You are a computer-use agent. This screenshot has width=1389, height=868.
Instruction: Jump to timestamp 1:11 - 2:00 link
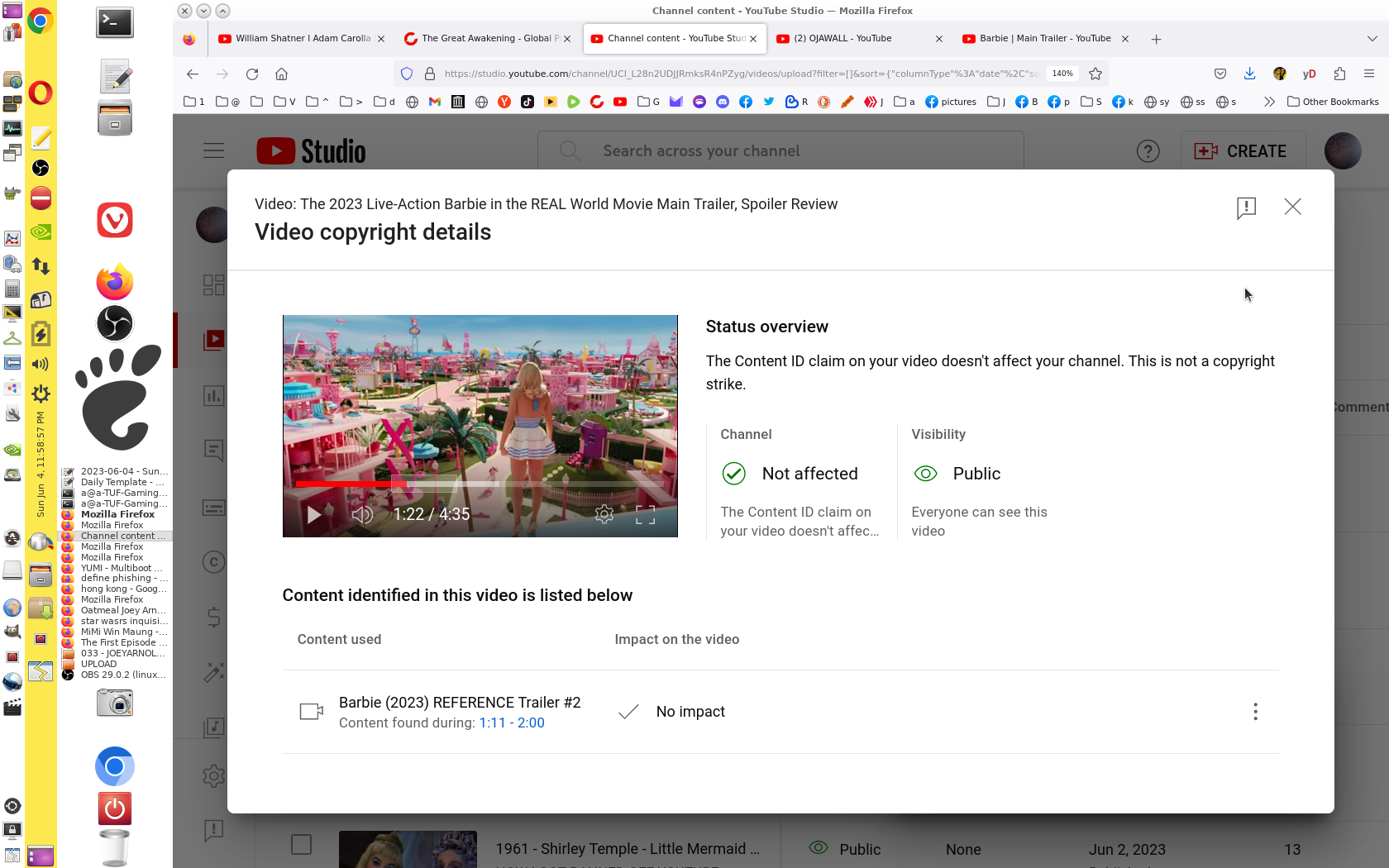click(512, 723)
